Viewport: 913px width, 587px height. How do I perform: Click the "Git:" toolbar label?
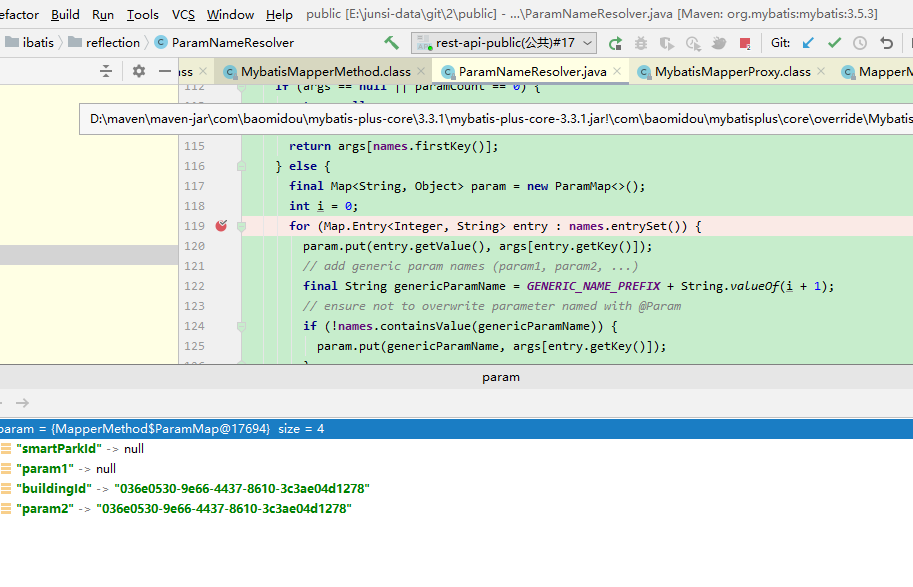(780, 43)
